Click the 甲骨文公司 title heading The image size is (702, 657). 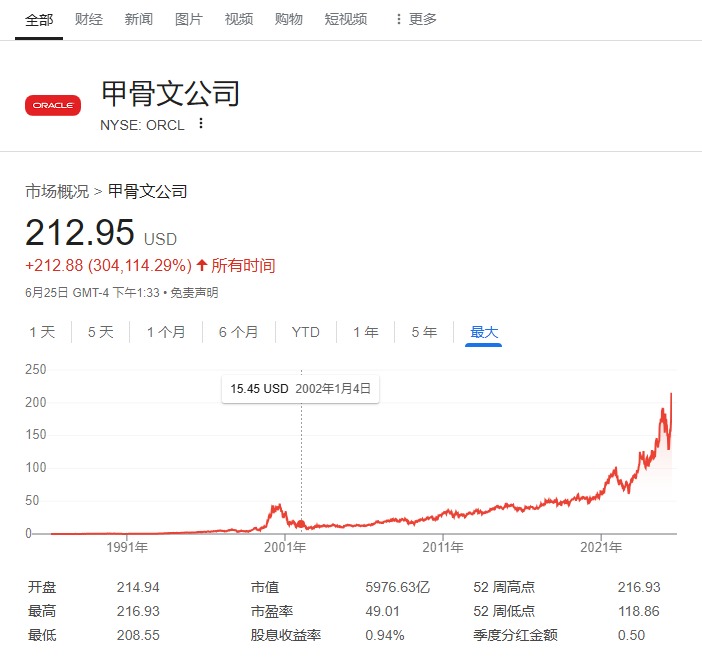pos(171,94)
